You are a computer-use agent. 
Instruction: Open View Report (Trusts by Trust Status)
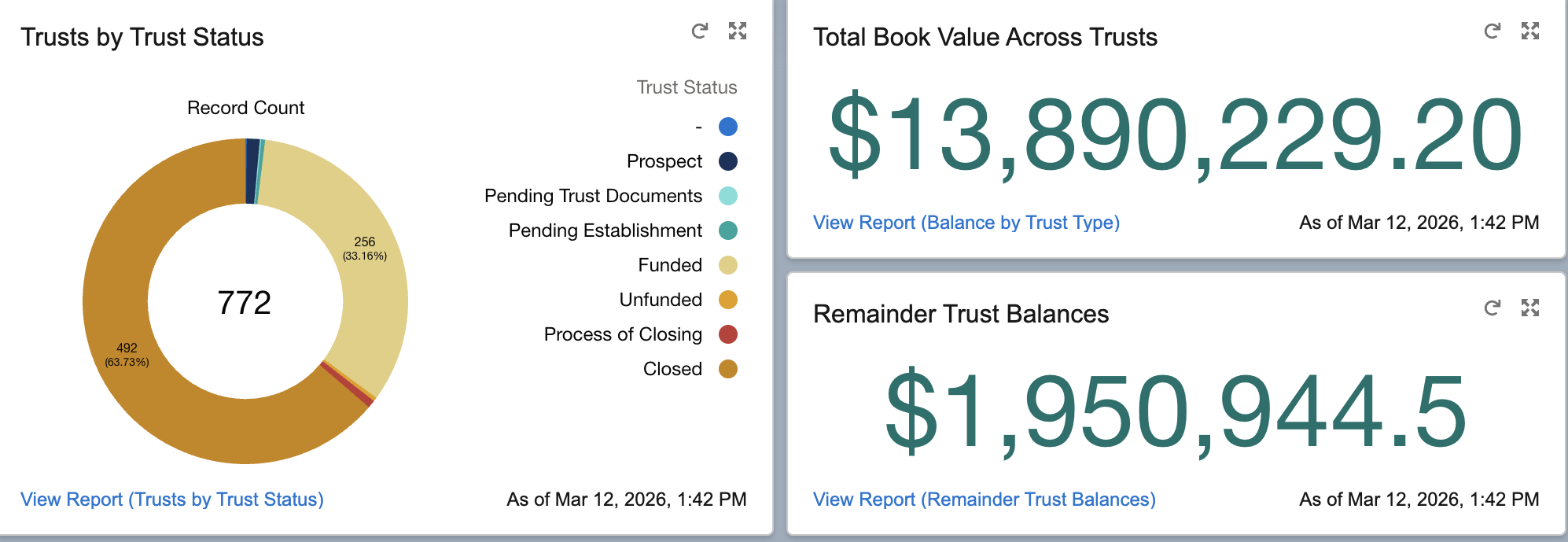[x=172, y=500]
